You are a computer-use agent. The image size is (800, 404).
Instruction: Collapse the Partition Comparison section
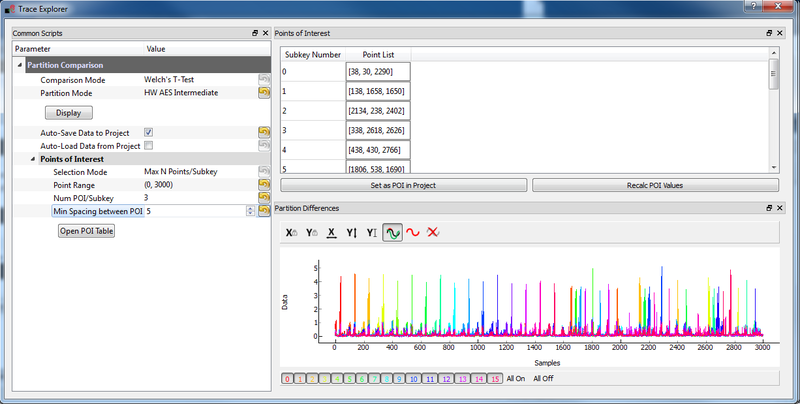[x=19, y=65]
